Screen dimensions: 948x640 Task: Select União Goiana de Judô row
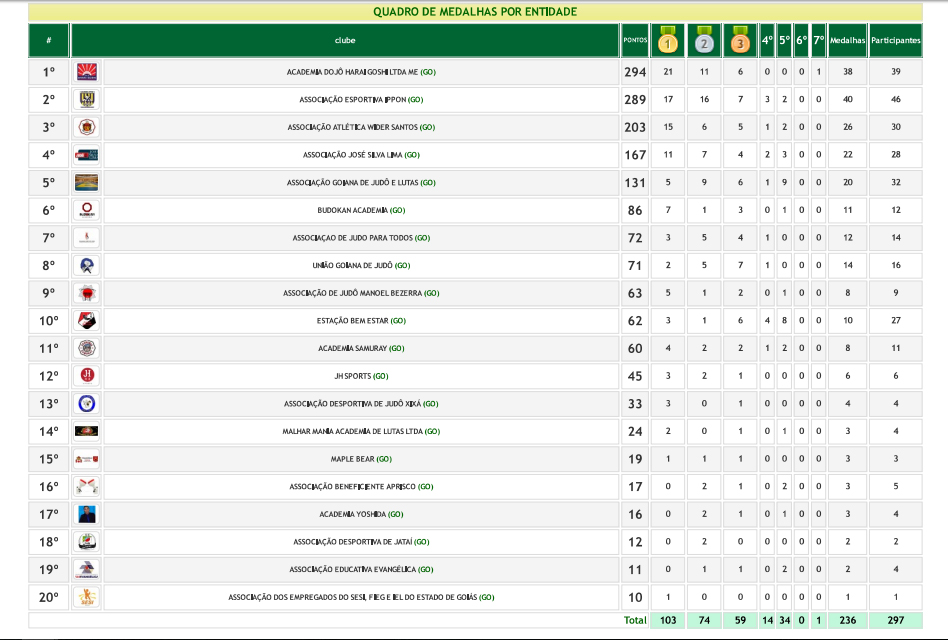click(360, 266)
